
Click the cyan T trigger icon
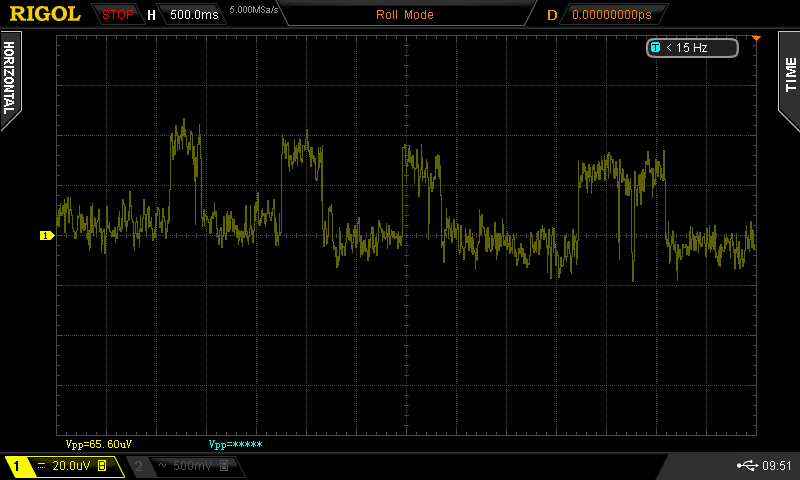pos(656,47)
